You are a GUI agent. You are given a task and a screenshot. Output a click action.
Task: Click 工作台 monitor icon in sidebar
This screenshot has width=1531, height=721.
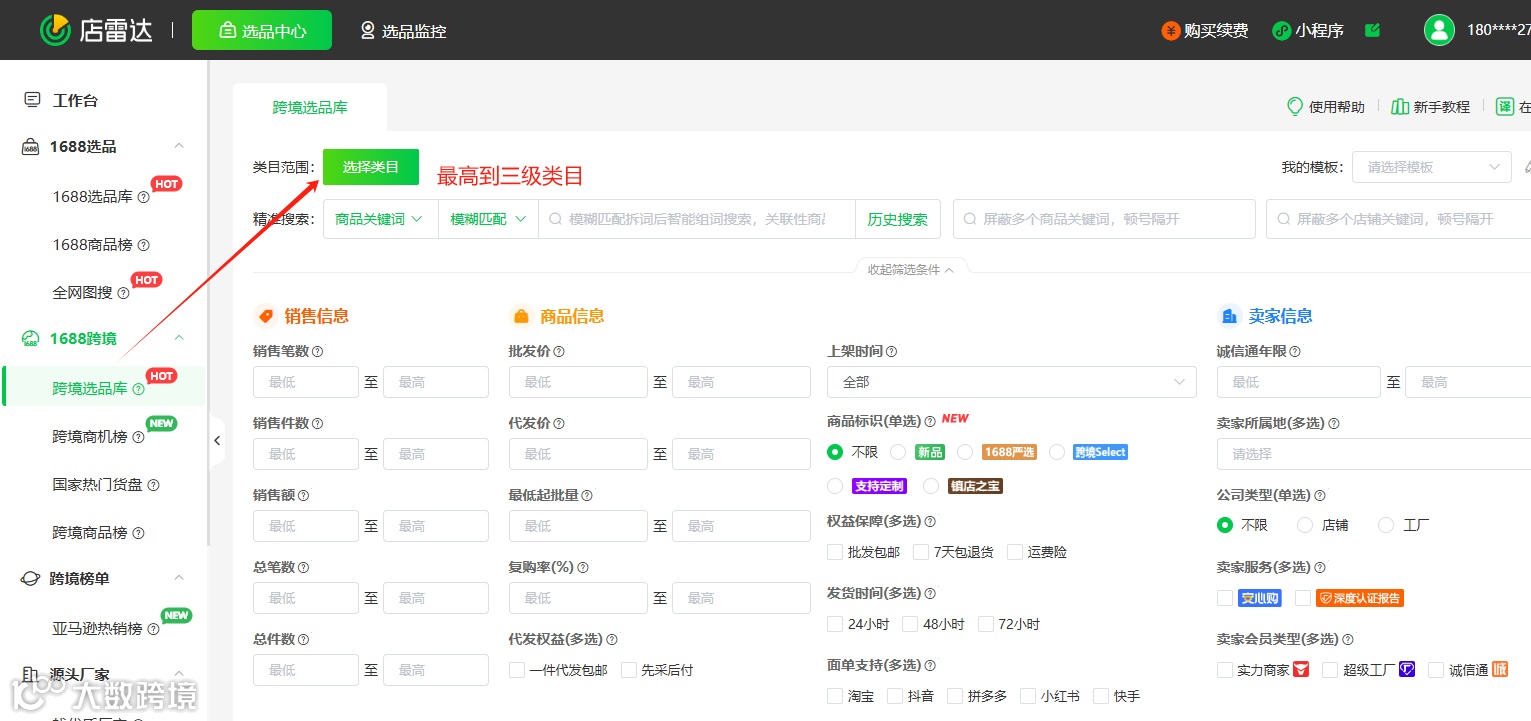coord(32,100)
